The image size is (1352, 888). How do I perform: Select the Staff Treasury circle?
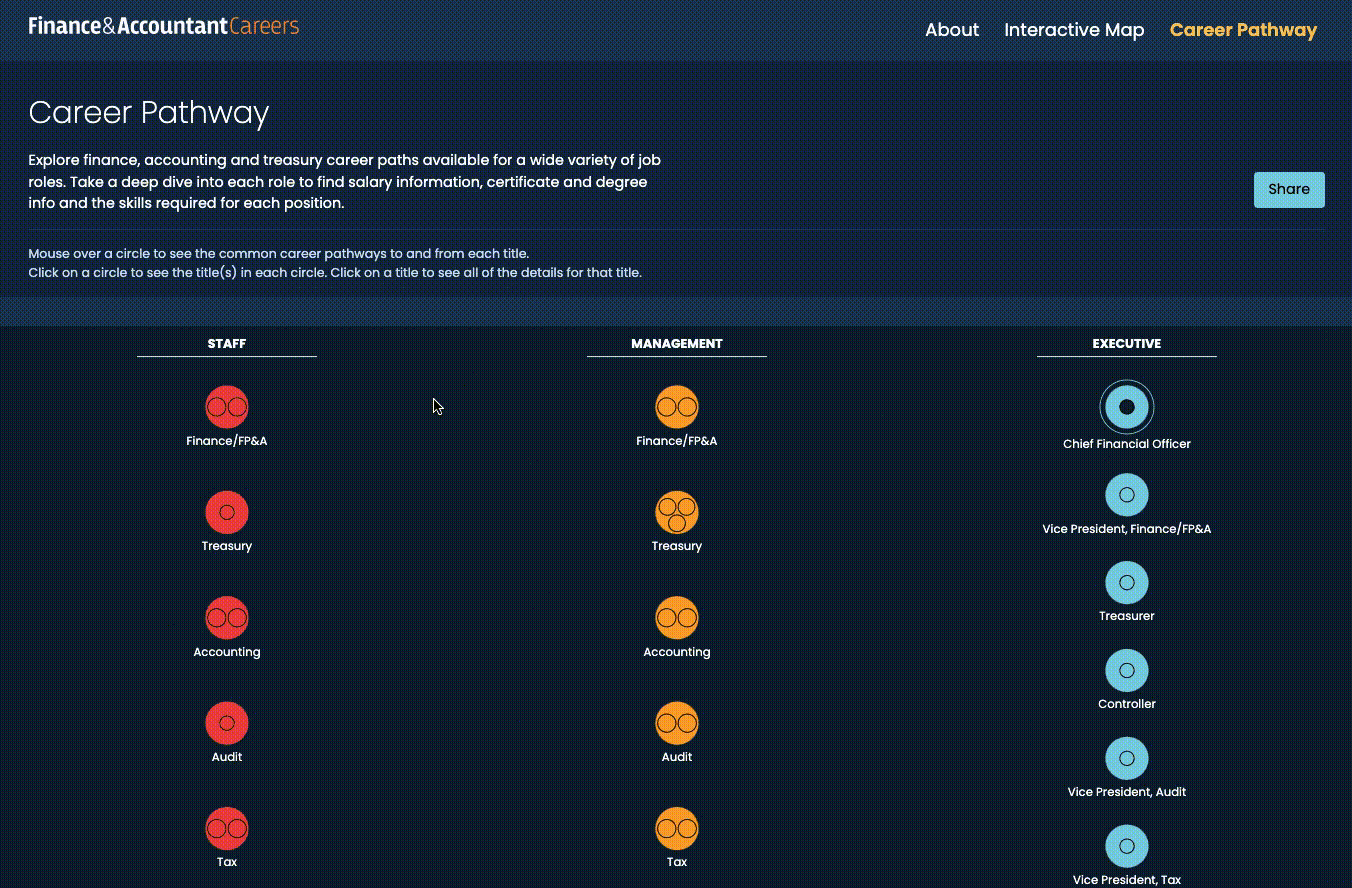[227, 512]
